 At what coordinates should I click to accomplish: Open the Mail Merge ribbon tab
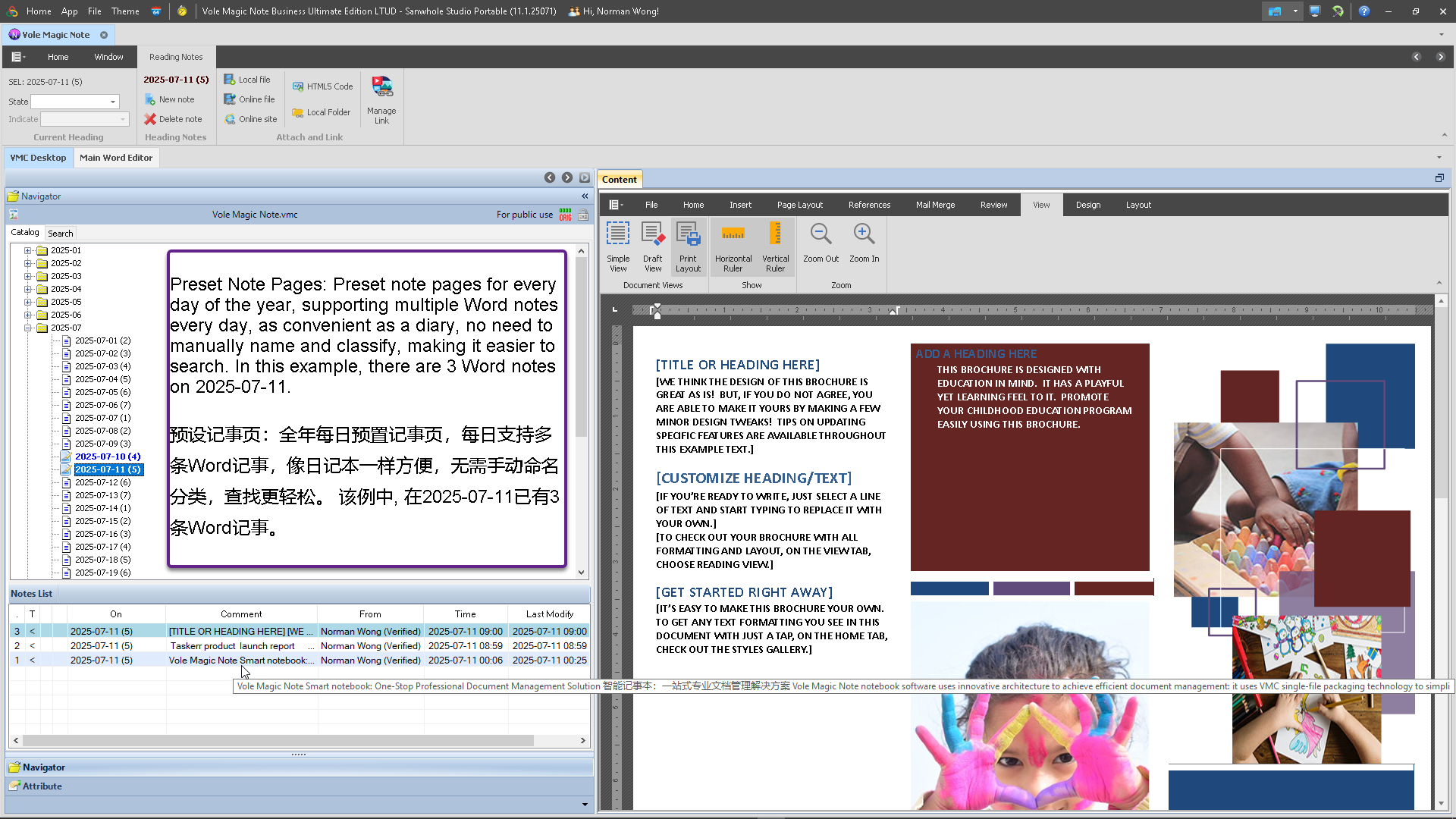pos(935,205)
